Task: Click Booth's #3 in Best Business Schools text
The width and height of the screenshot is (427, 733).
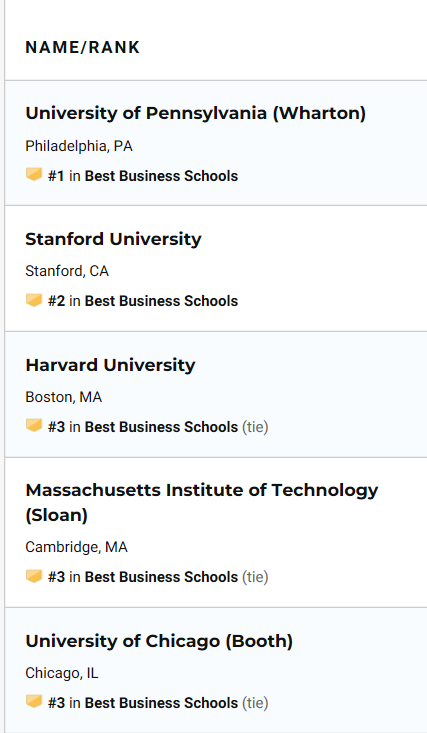Action: tap(143, 703)
